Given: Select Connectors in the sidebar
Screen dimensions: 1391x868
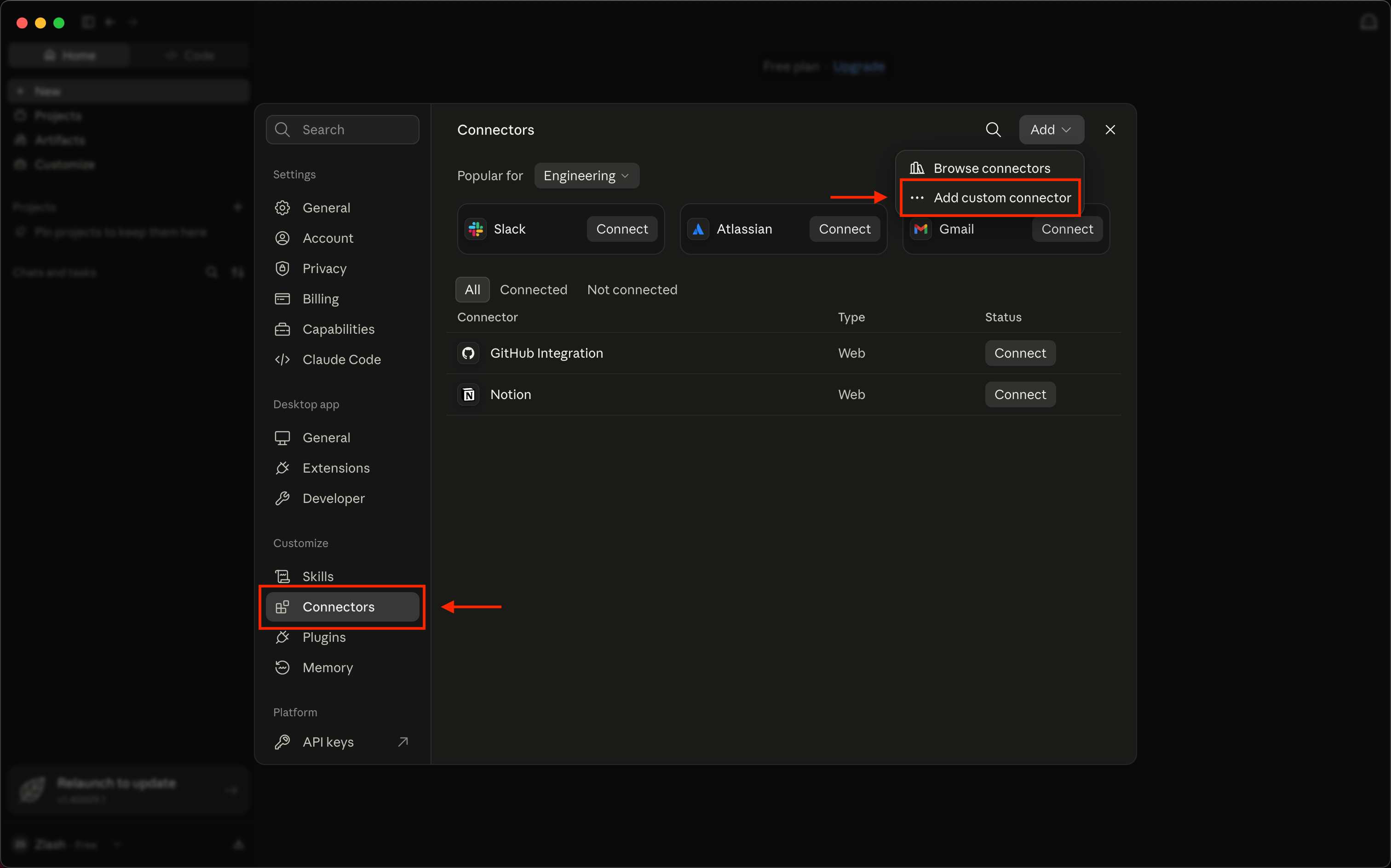Looking at the screenshot, I should [342, 607].
